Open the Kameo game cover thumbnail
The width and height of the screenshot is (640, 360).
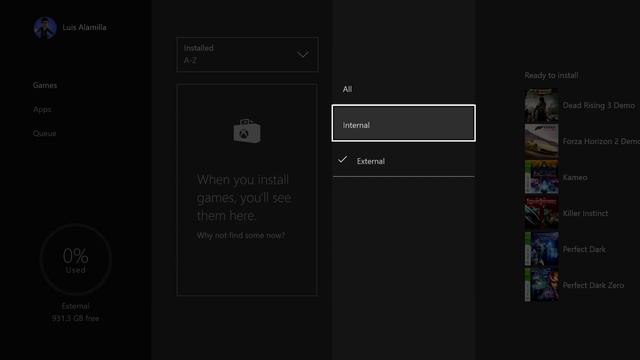[x=542, y=177]
